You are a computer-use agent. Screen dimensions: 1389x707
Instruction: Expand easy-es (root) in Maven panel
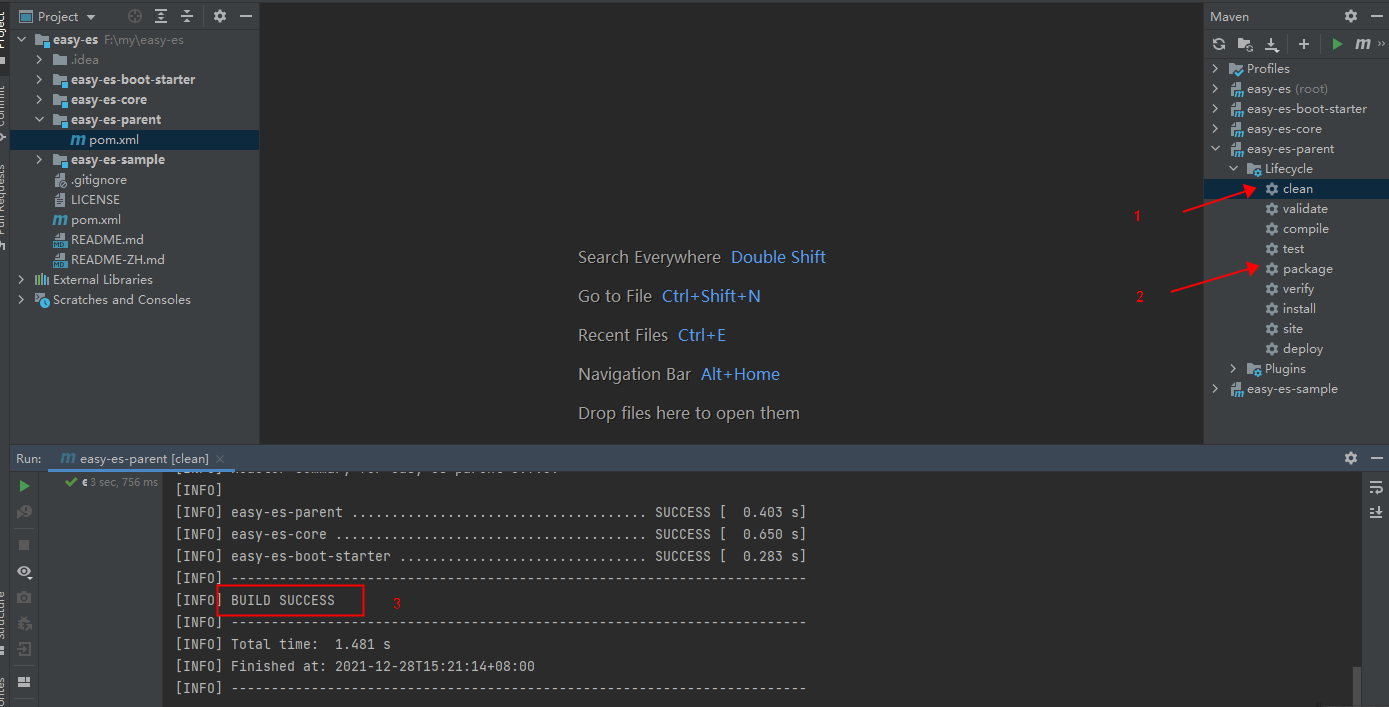pos(1216,89)
